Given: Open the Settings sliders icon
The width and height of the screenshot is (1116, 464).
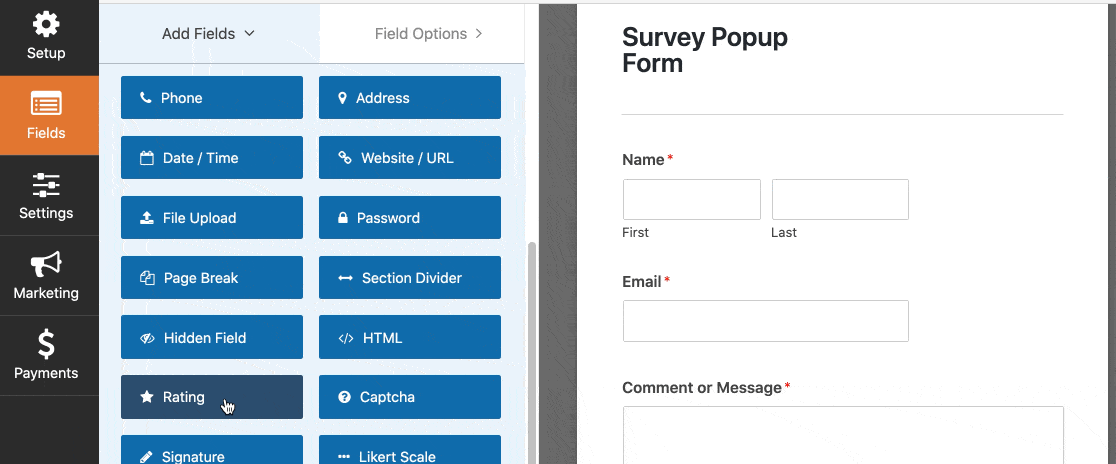Looking at the screenshot, I should pos(46,185).
